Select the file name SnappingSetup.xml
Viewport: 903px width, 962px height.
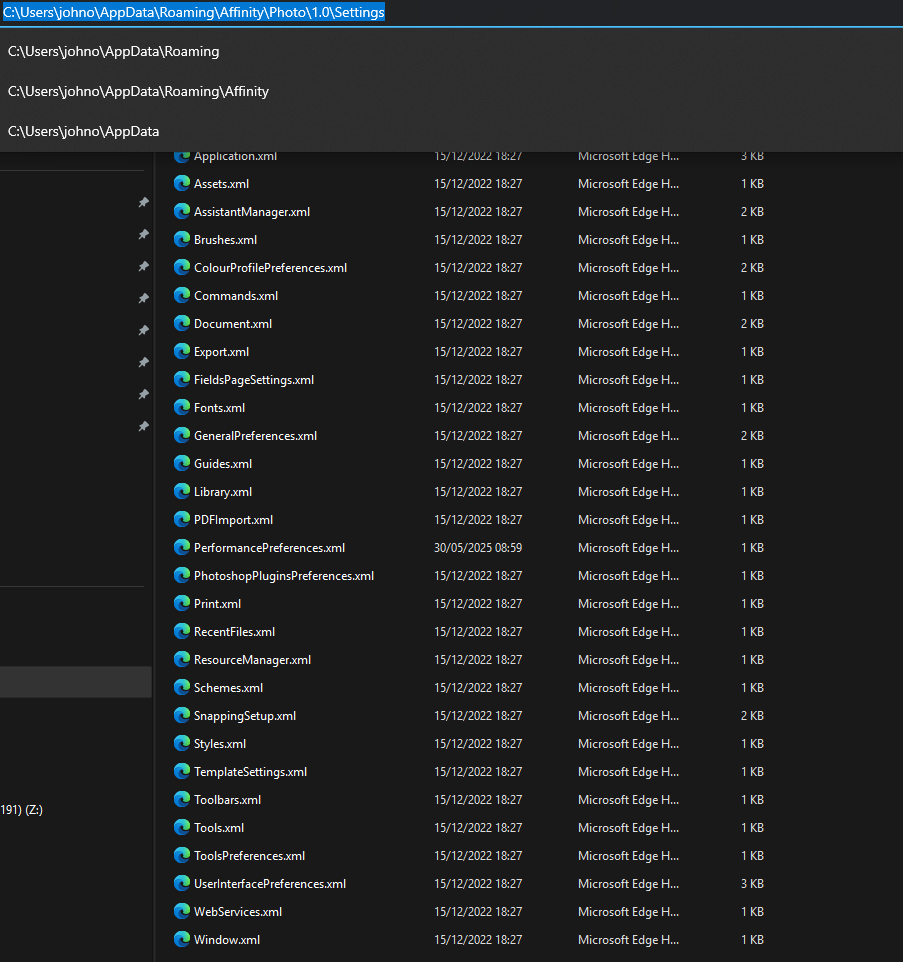[x=245, y=716]
